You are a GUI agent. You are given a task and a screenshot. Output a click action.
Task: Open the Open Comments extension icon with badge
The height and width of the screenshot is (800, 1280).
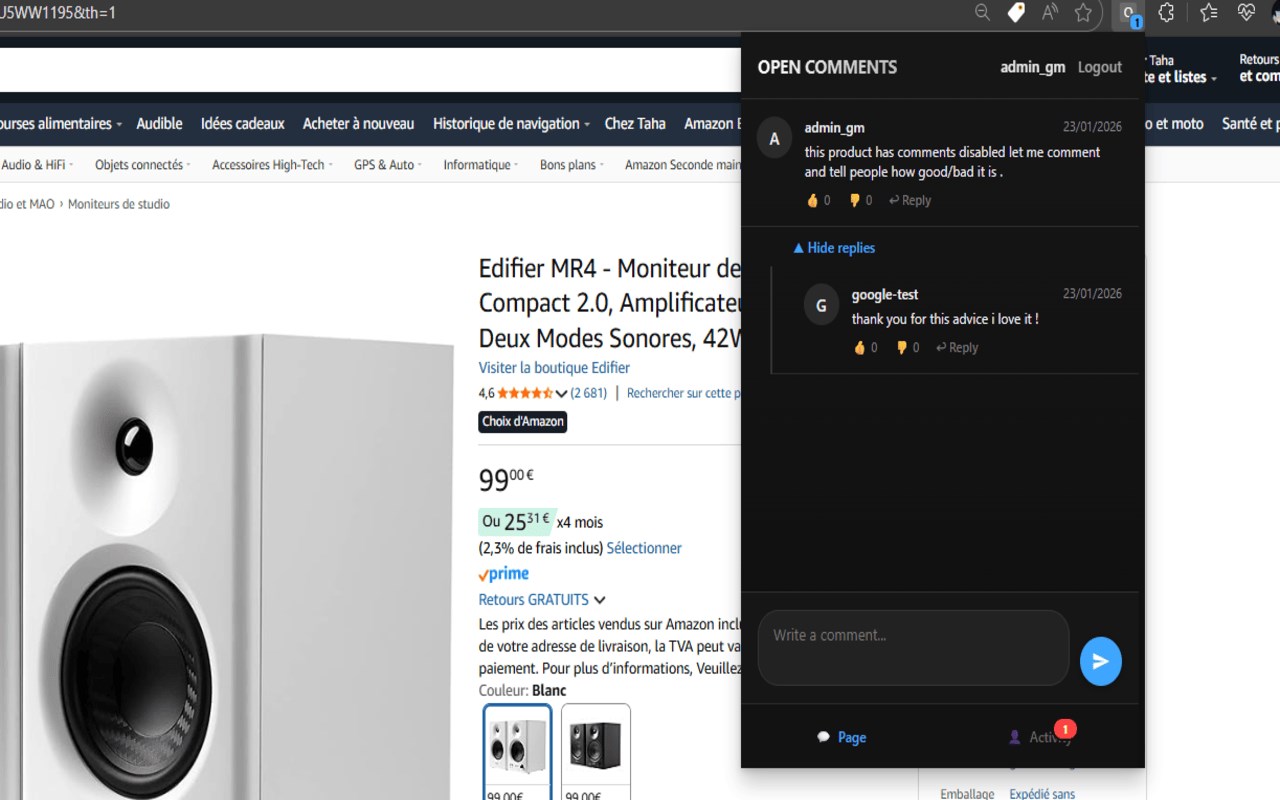coord(1129,14)
